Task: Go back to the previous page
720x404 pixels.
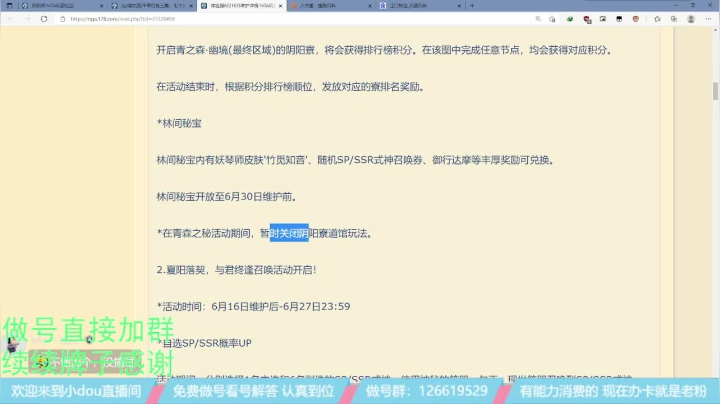Action: point(11,19)
